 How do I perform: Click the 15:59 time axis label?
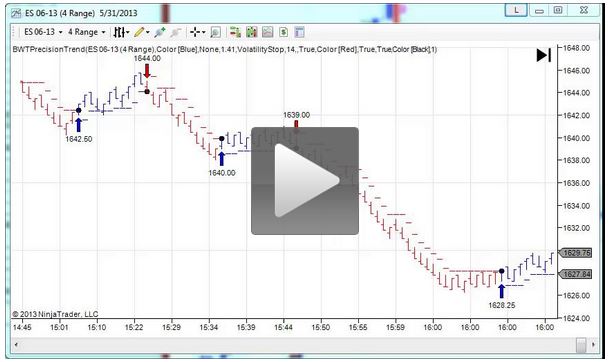pos(395,327)
